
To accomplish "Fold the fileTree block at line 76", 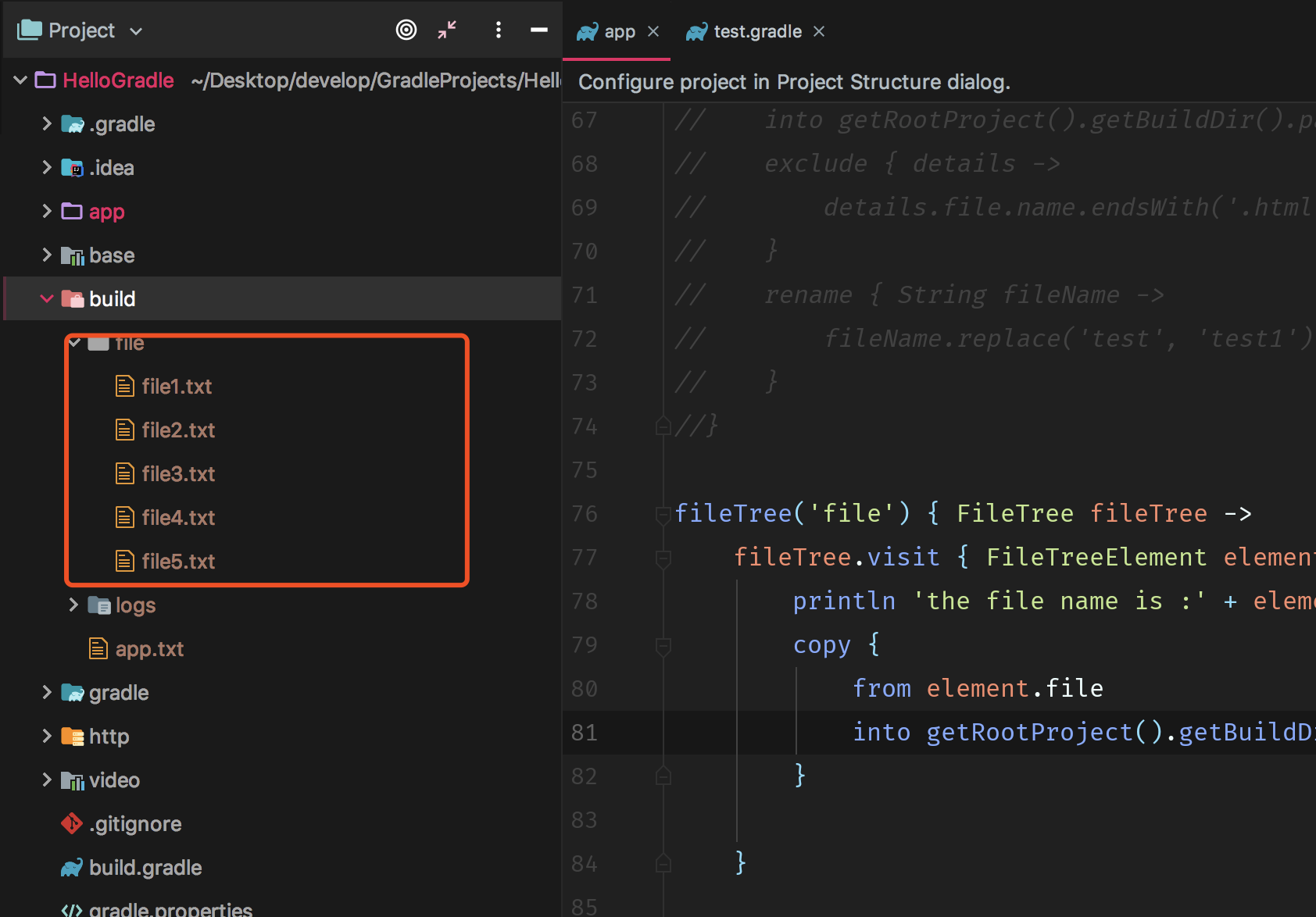I will pyautogui.click(x=663, y=514).
